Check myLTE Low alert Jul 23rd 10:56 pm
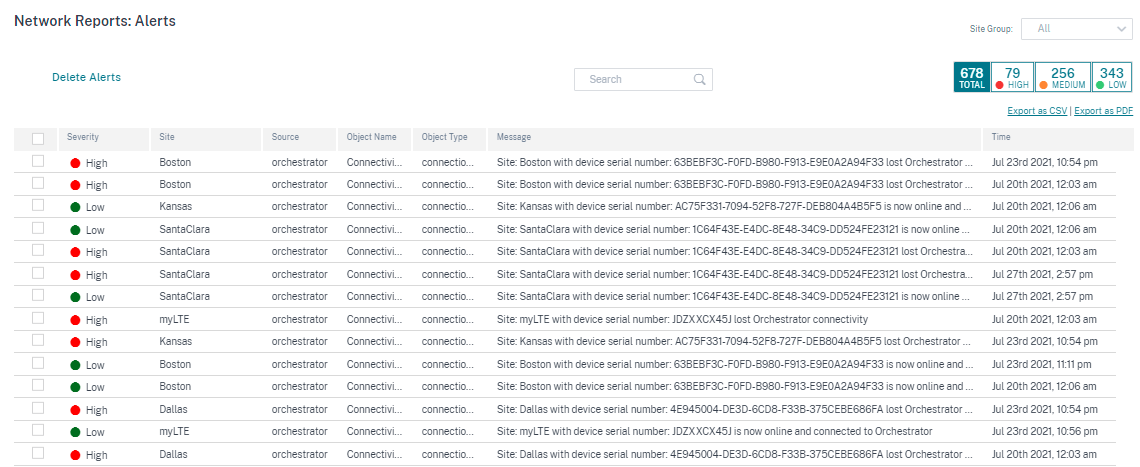Screen dimensions: 1140x467 pyautogui.click(x=38, y=431)
